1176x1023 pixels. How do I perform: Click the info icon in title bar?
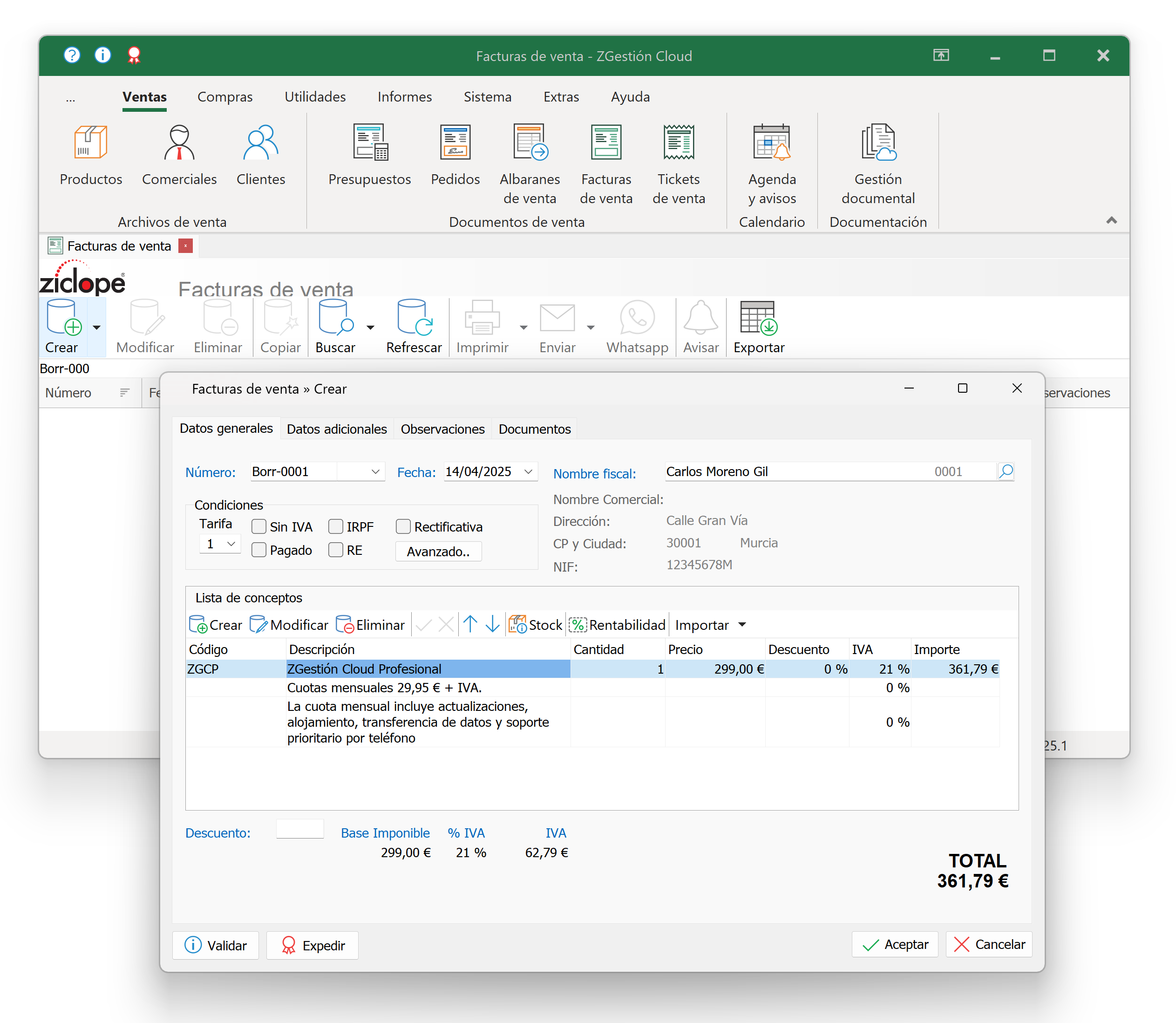[103, 55]
